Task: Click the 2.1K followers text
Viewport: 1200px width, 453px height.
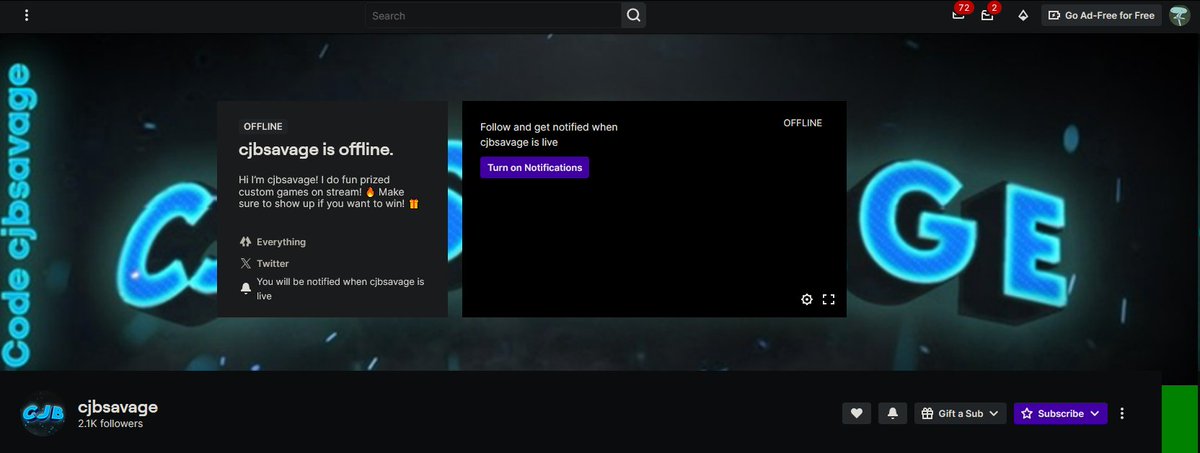Action: click(x=110, y=424)
